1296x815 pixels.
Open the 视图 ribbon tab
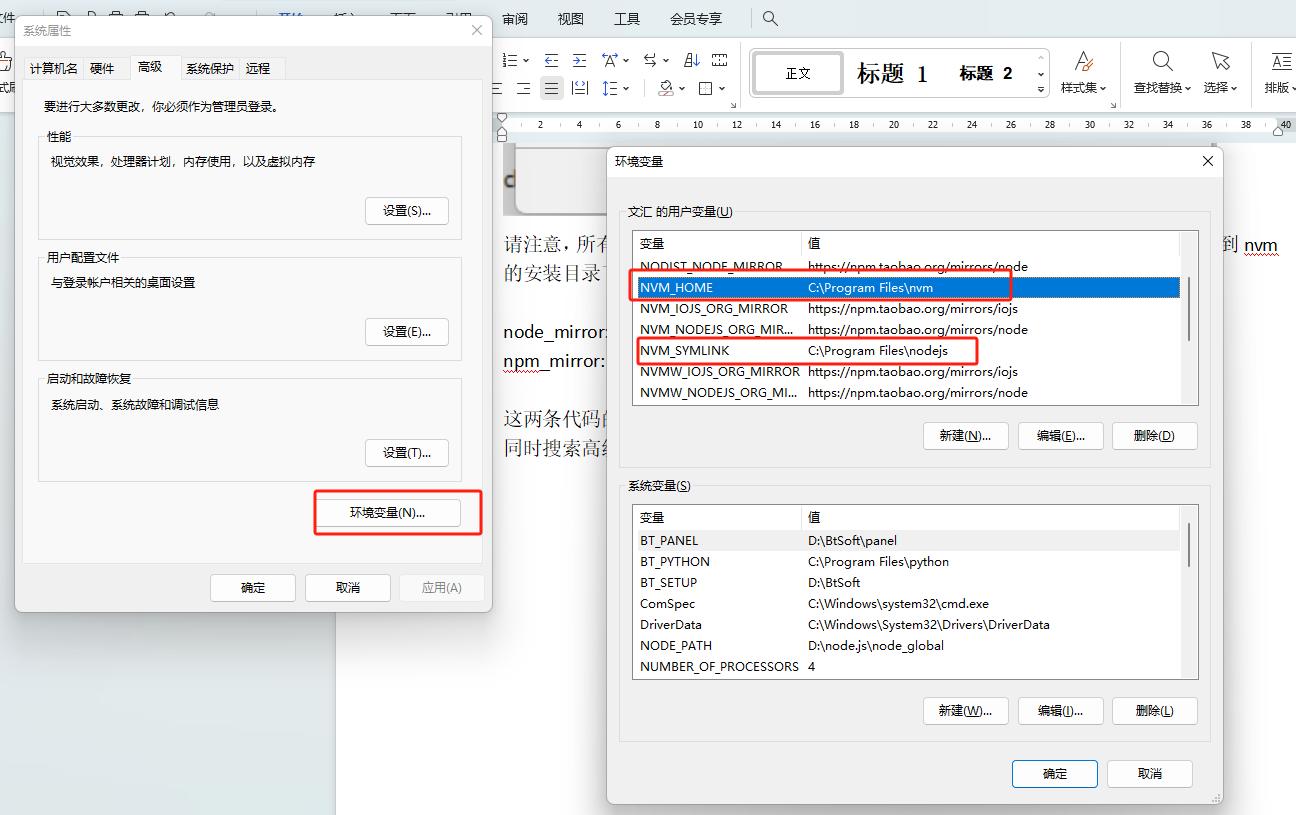(570, 18)
